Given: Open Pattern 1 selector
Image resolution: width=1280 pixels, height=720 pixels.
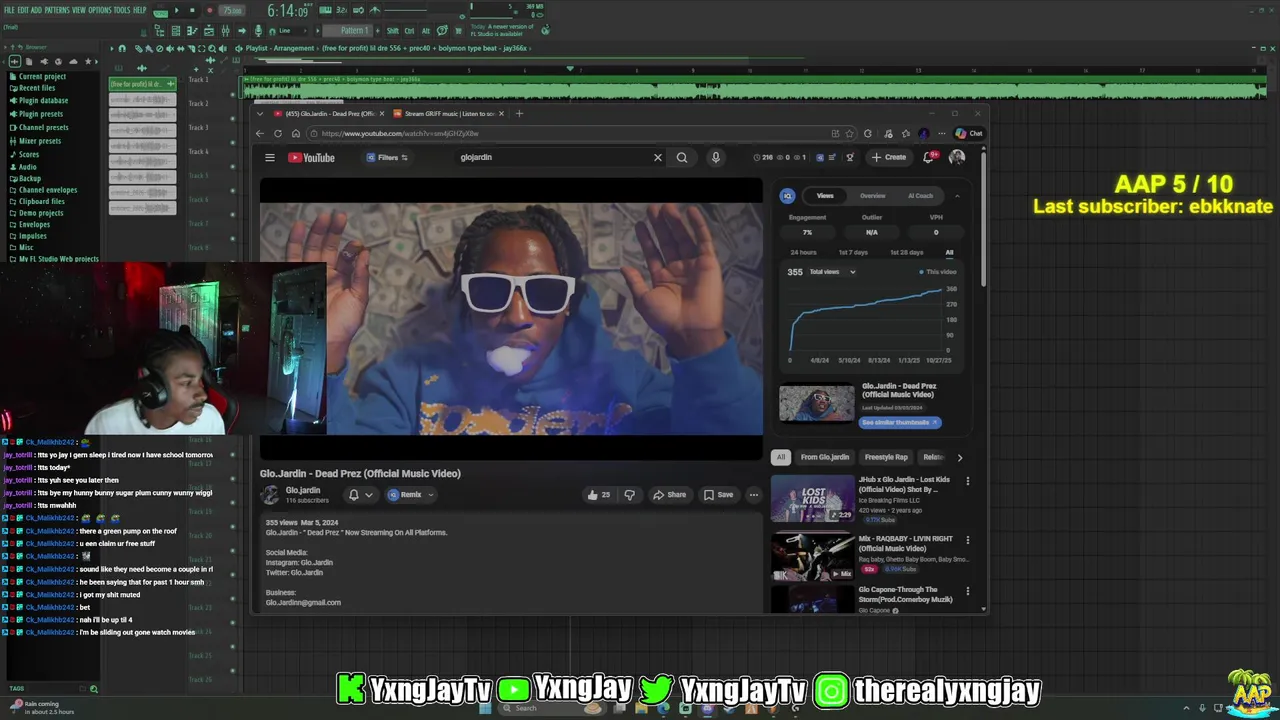Looking at the screenshot, I should click(350, 30).
